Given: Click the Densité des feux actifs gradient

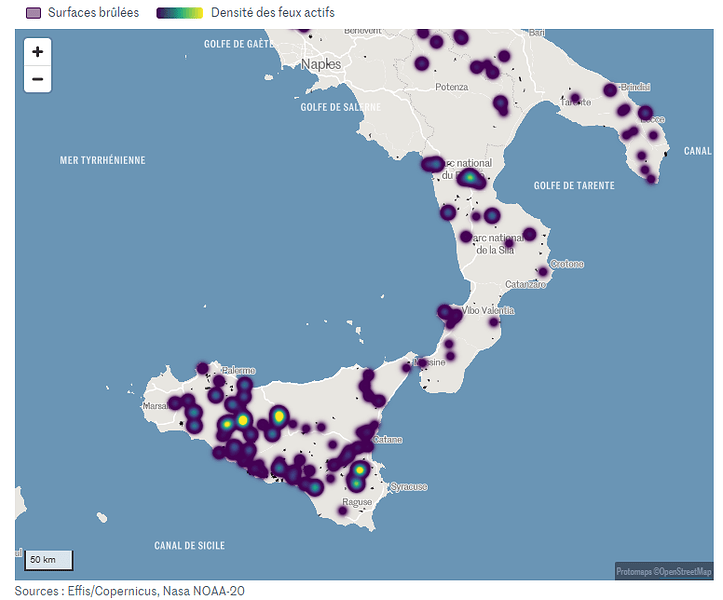Looking at the screenshot, I should coord(179,13).
